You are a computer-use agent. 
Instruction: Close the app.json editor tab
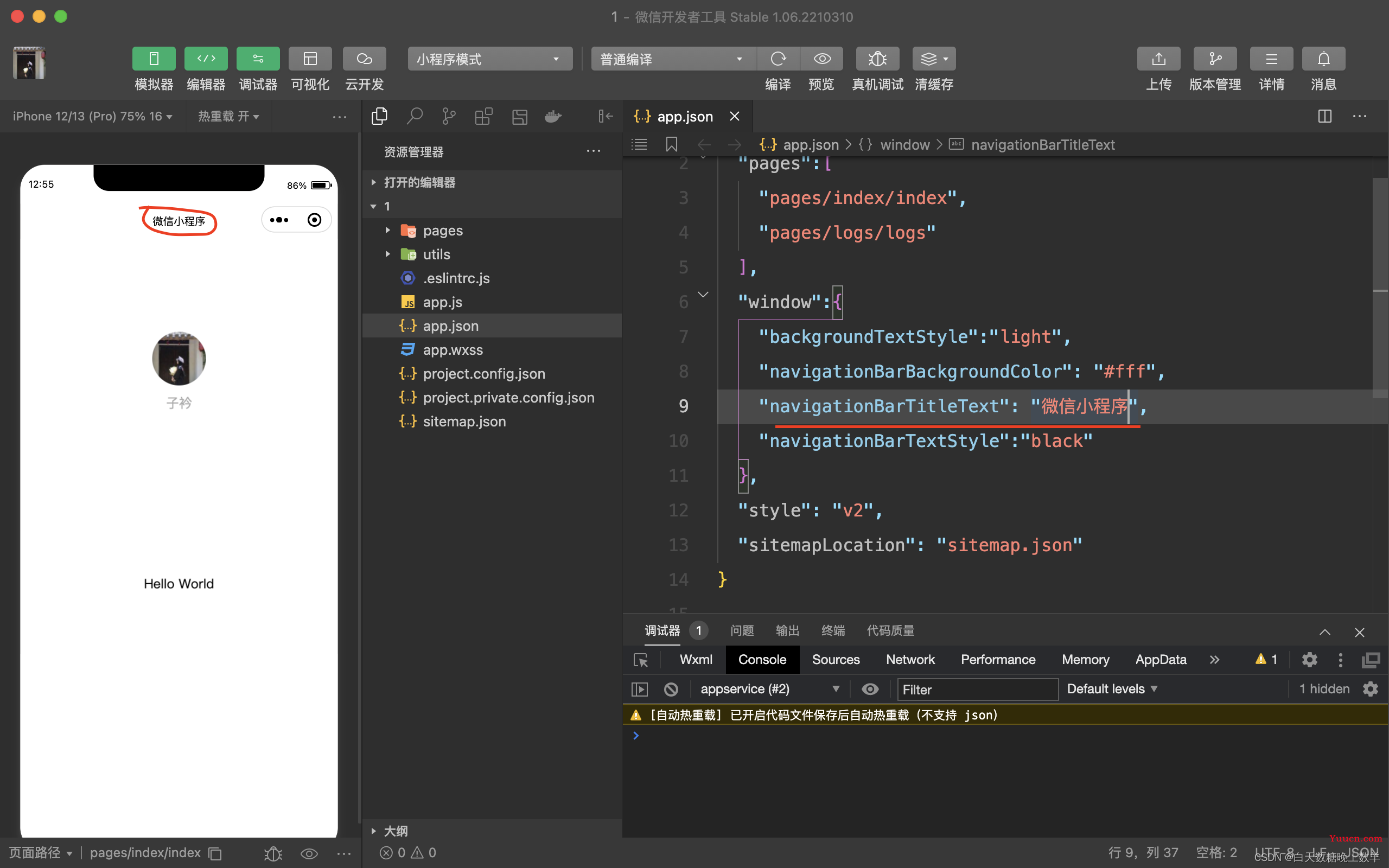pyautogui.click(x=734, y=117)
